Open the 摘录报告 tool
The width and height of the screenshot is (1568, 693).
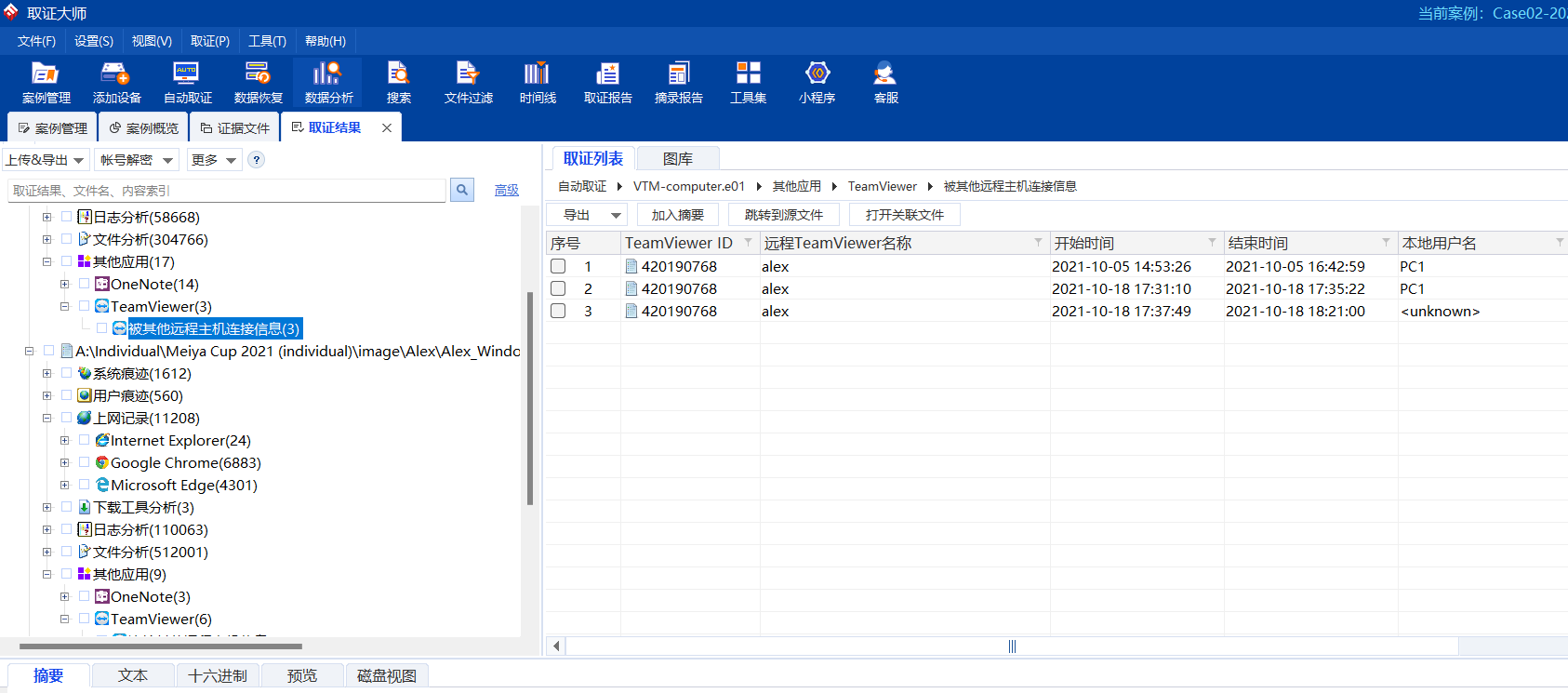pos(678,82)
